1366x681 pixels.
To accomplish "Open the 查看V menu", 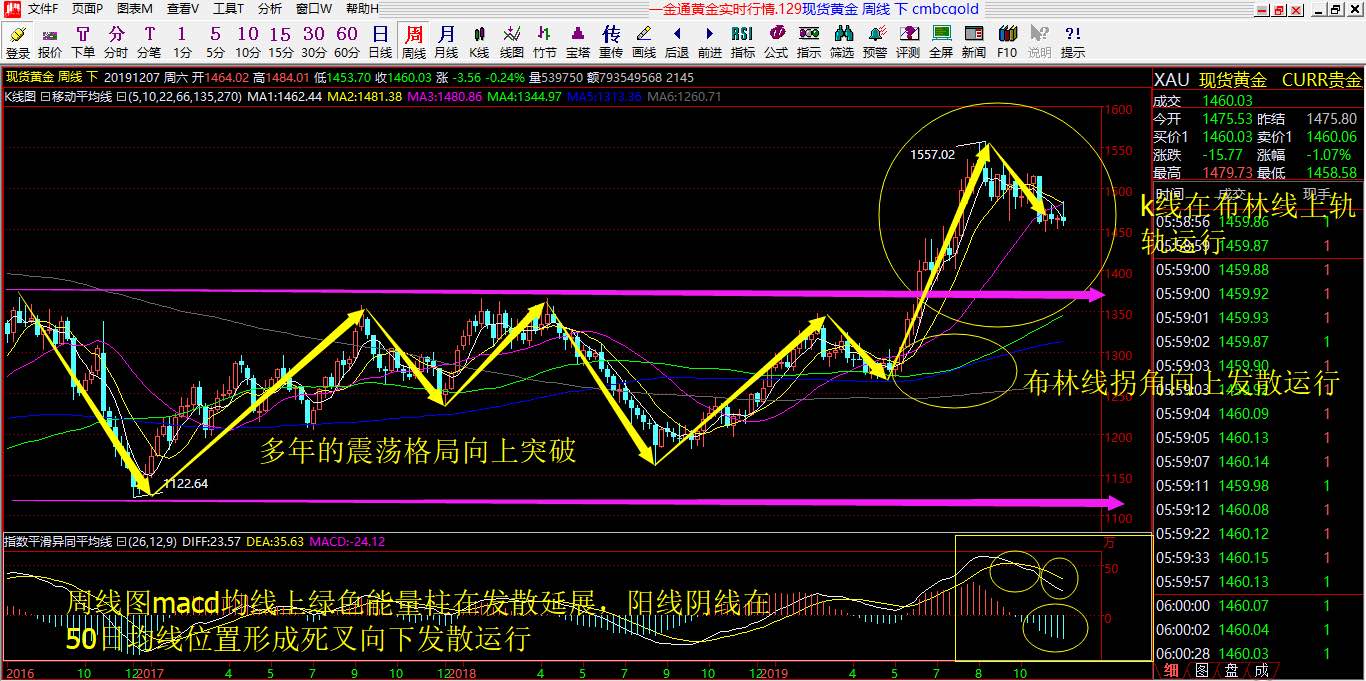I will tap(183, 9).
